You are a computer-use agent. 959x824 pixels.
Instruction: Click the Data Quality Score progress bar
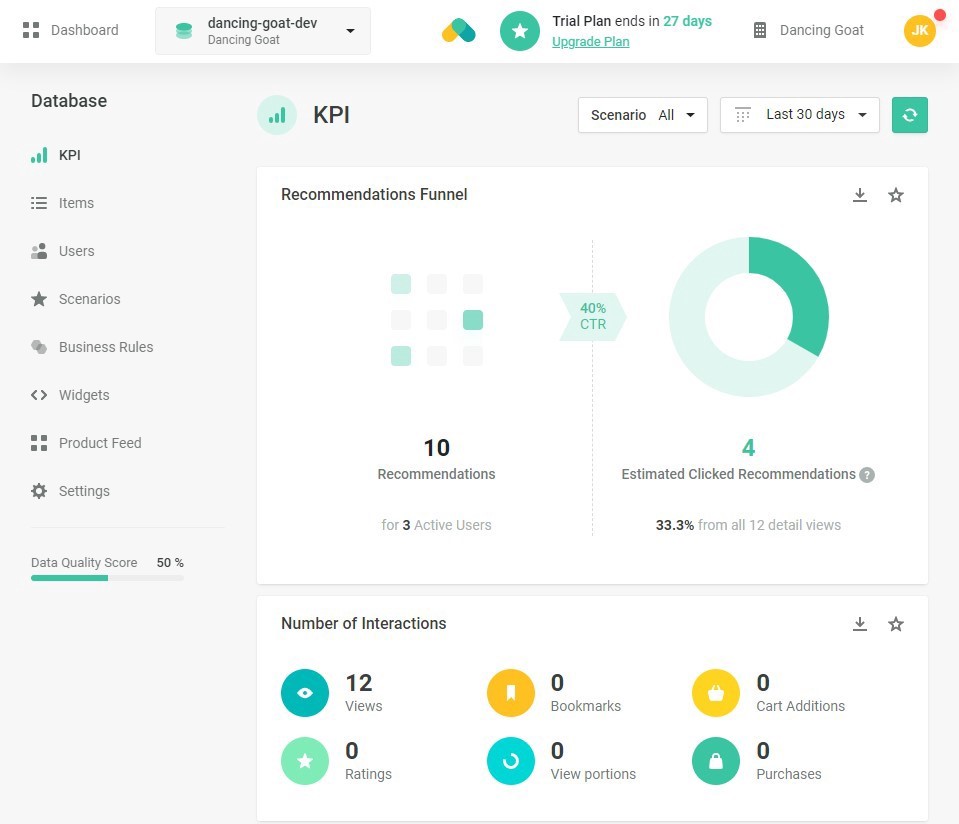pyautogui.click(x=108, y=578)
